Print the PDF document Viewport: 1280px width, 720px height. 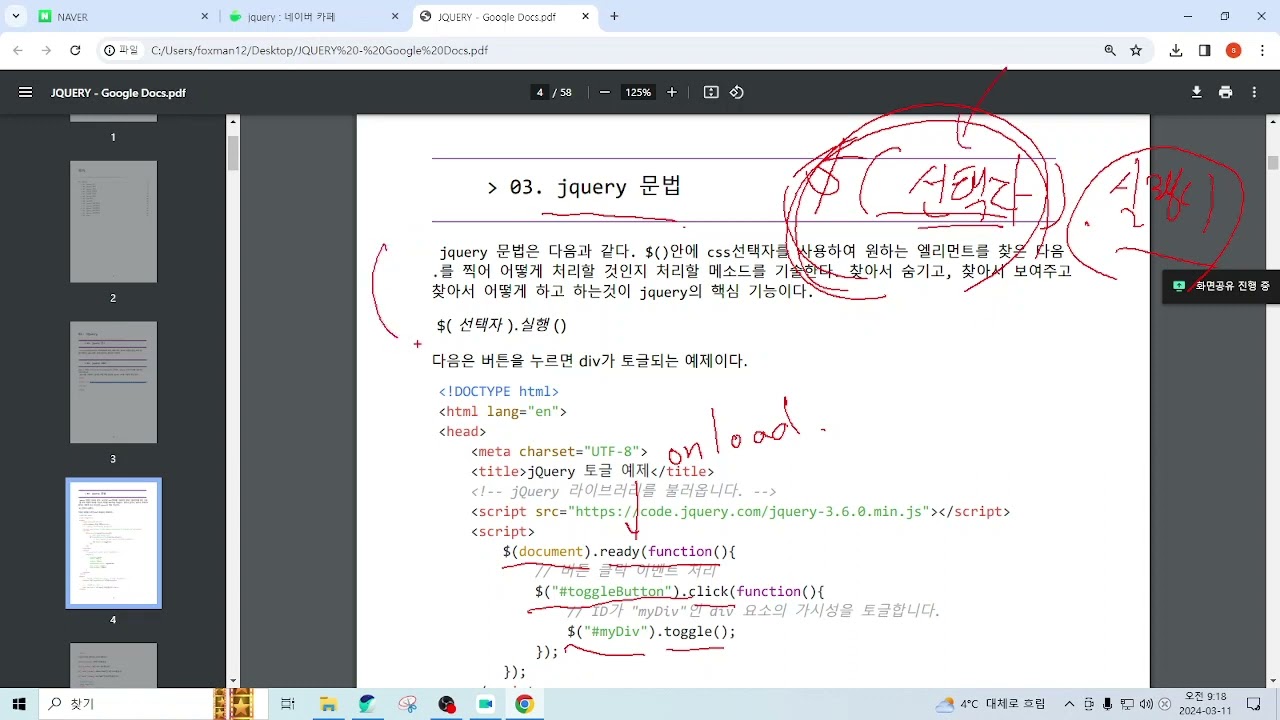click(x=1226, y=92)
